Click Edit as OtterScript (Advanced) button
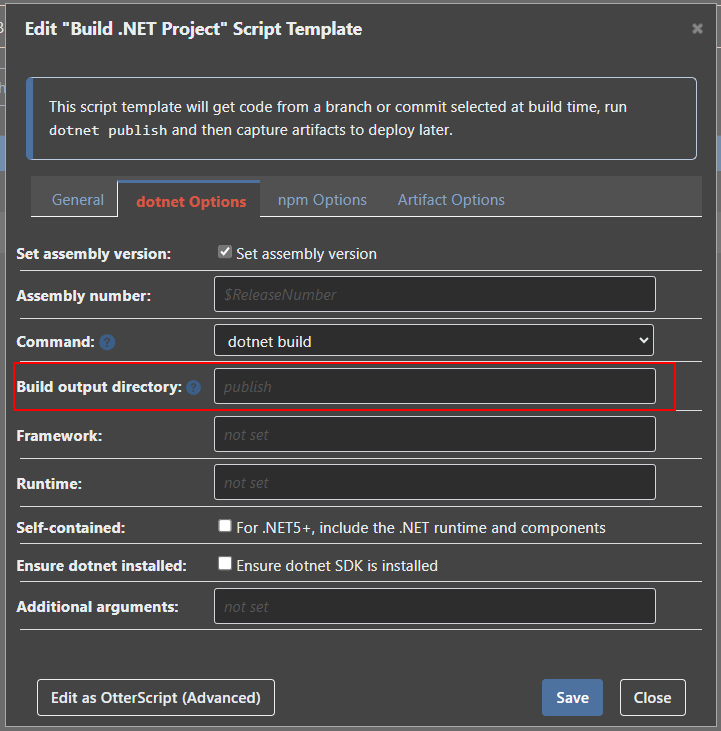 click(x=155, y=698)
